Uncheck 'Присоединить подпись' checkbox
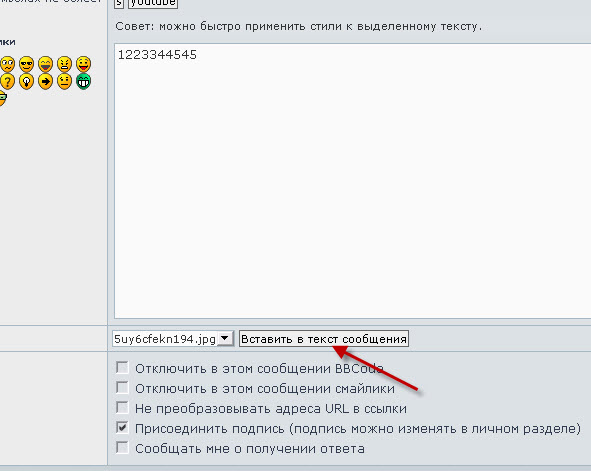591x471 pixels. [122, 428]
